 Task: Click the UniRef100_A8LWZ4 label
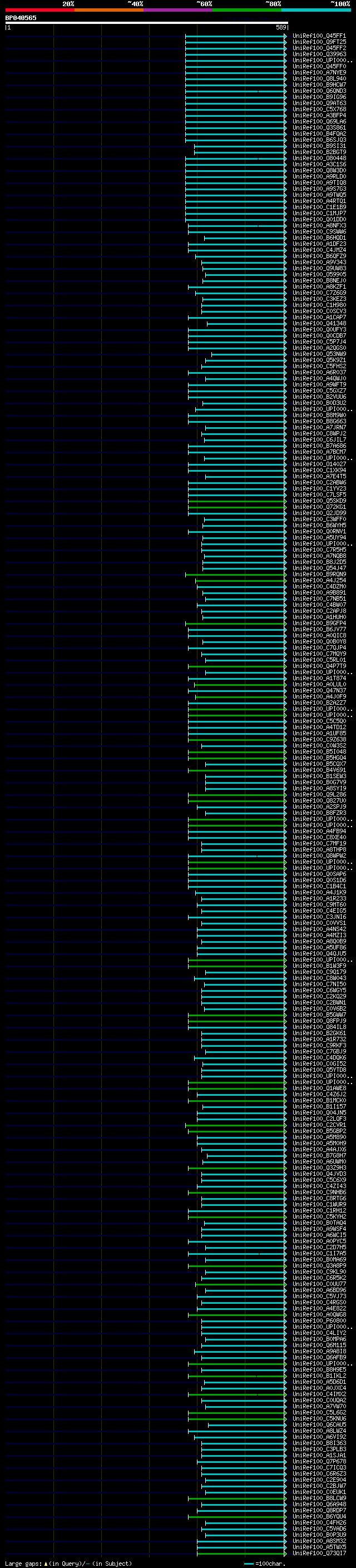(319, 1431)
